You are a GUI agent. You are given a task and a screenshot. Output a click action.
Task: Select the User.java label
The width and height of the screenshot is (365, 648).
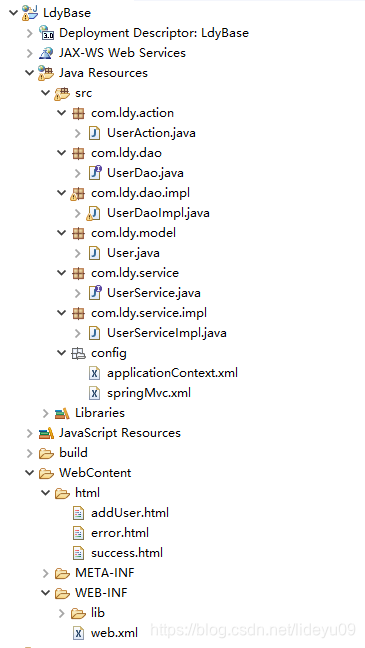133,253
